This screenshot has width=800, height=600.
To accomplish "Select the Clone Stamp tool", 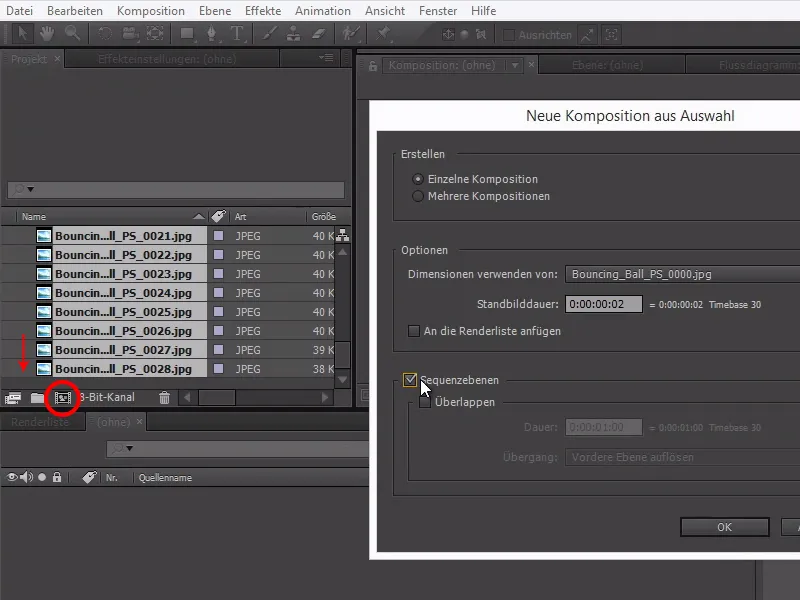I will pyautogui.click(x=293, y=34).
